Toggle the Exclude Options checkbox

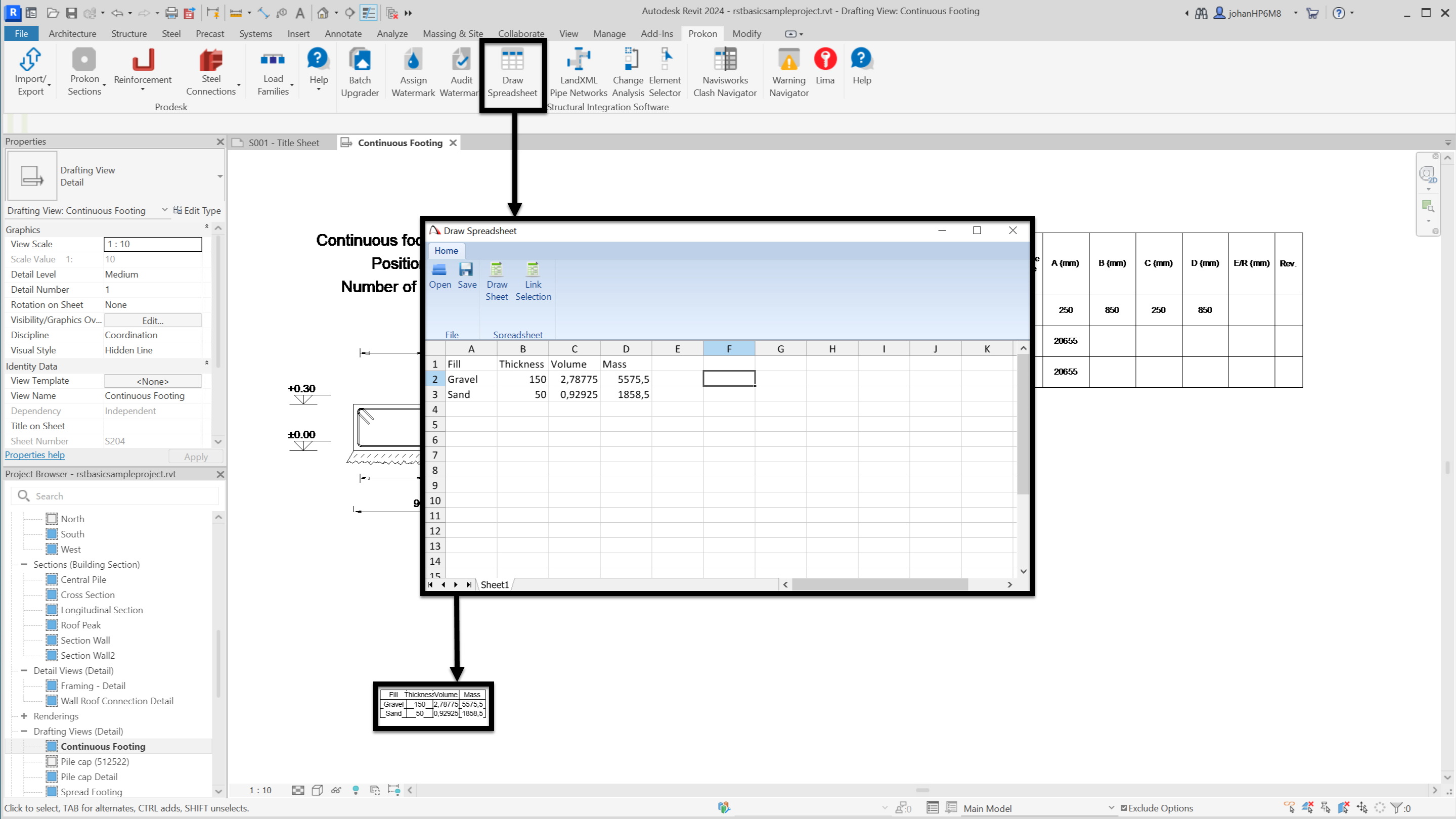coord(1124,808)
